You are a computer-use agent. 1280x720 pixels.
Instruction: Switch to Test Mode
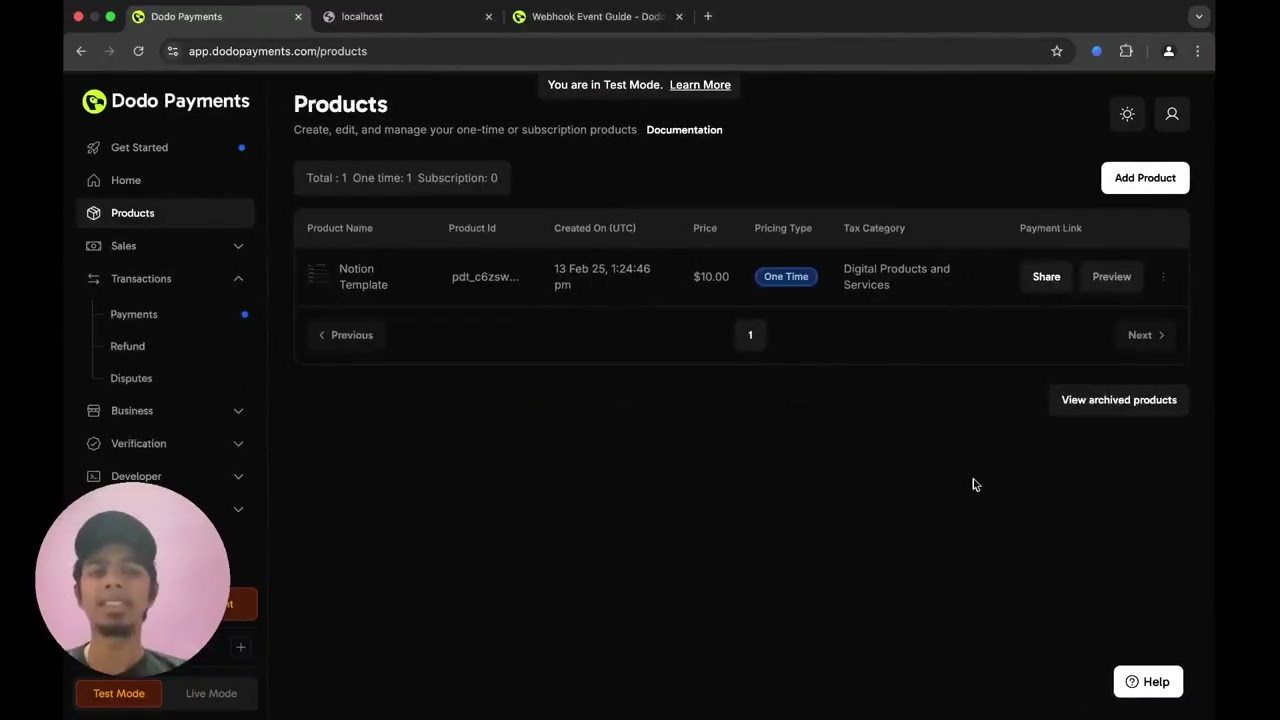tap(119, 693)
